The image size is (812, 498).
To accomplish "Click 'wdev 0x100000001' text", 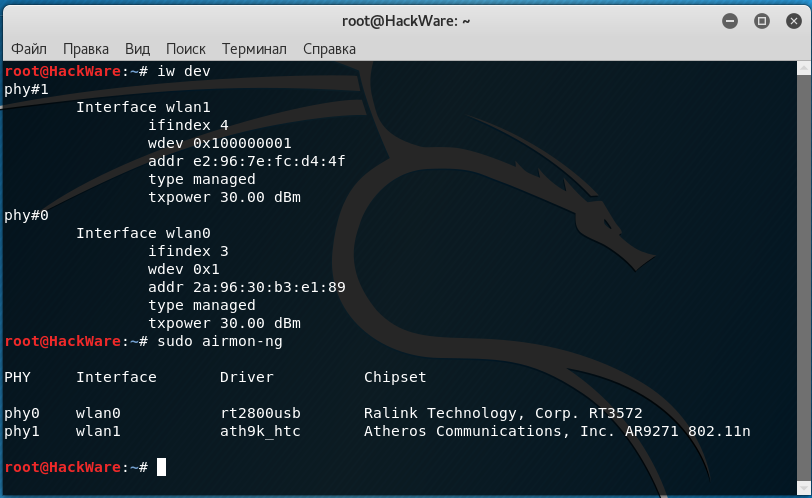I will pyautogui.click(x=220, y=143).
